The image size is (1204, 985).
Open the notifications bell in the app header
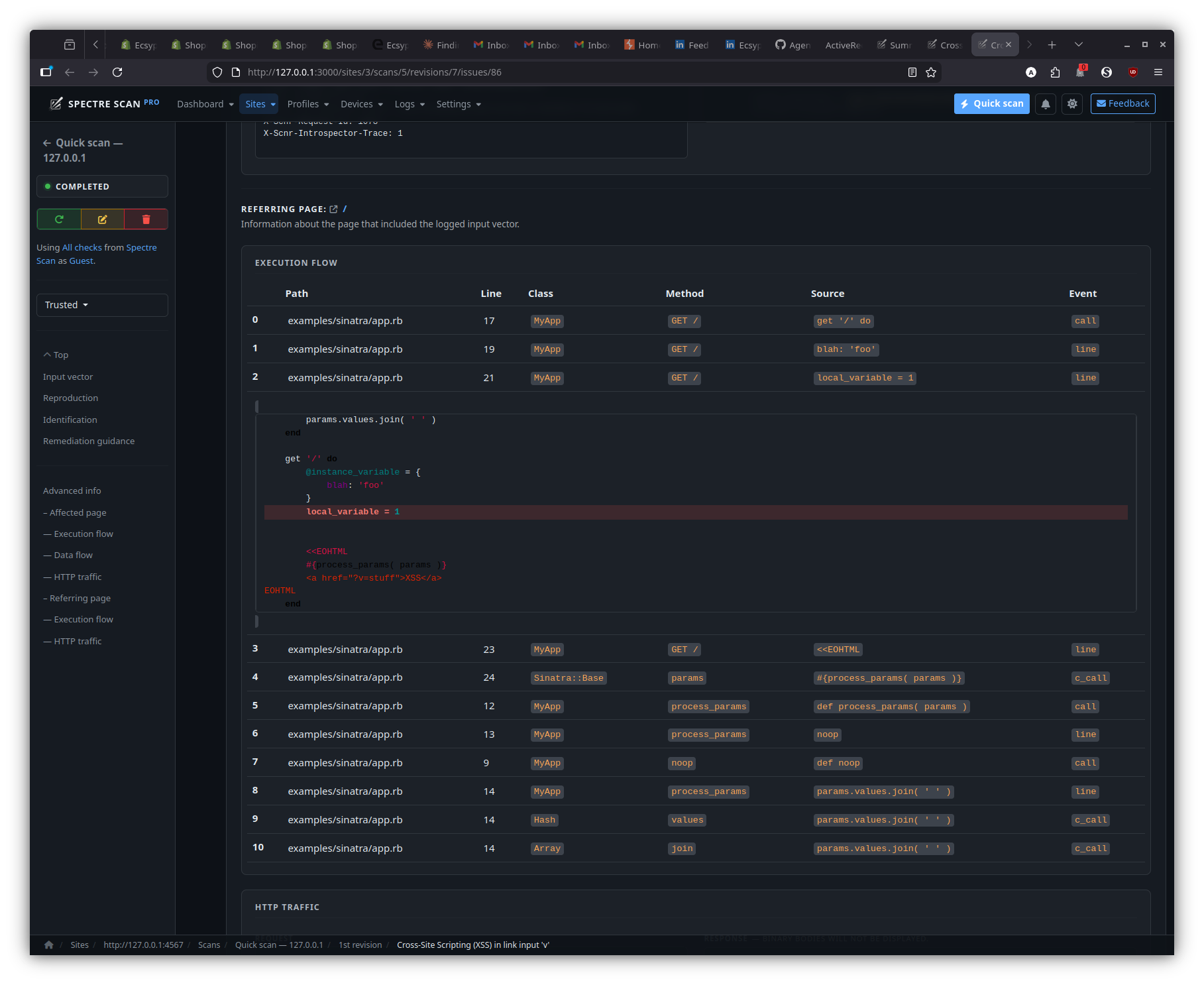point(1046,104)
